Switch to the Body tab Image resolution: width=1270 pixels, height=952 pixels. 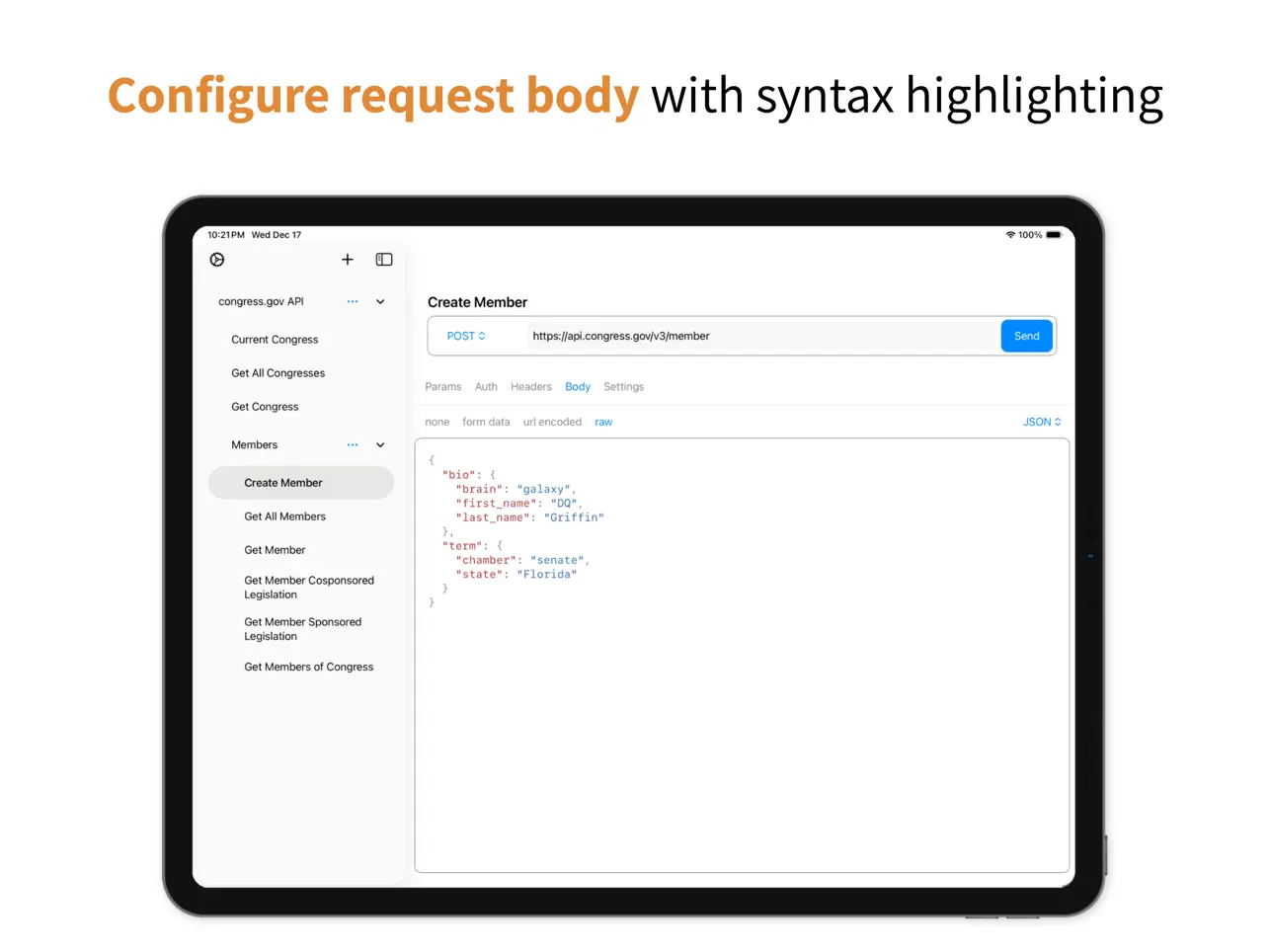coord(578,387)
